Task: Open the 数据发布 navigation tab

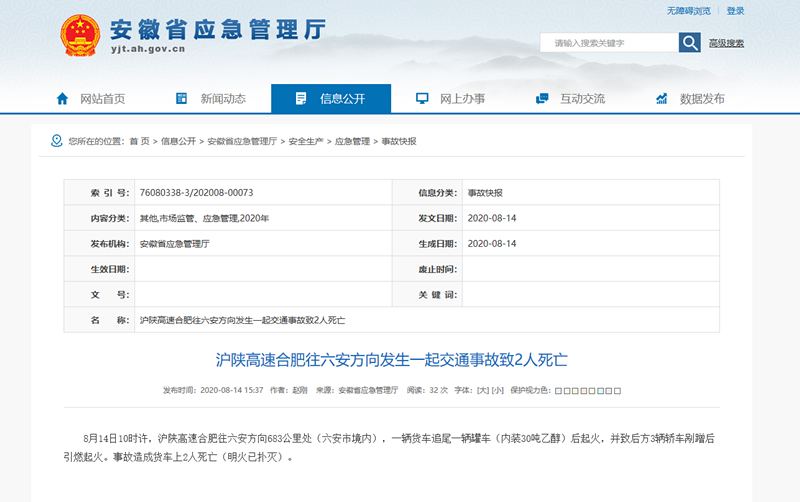Action: click(691, 98)
